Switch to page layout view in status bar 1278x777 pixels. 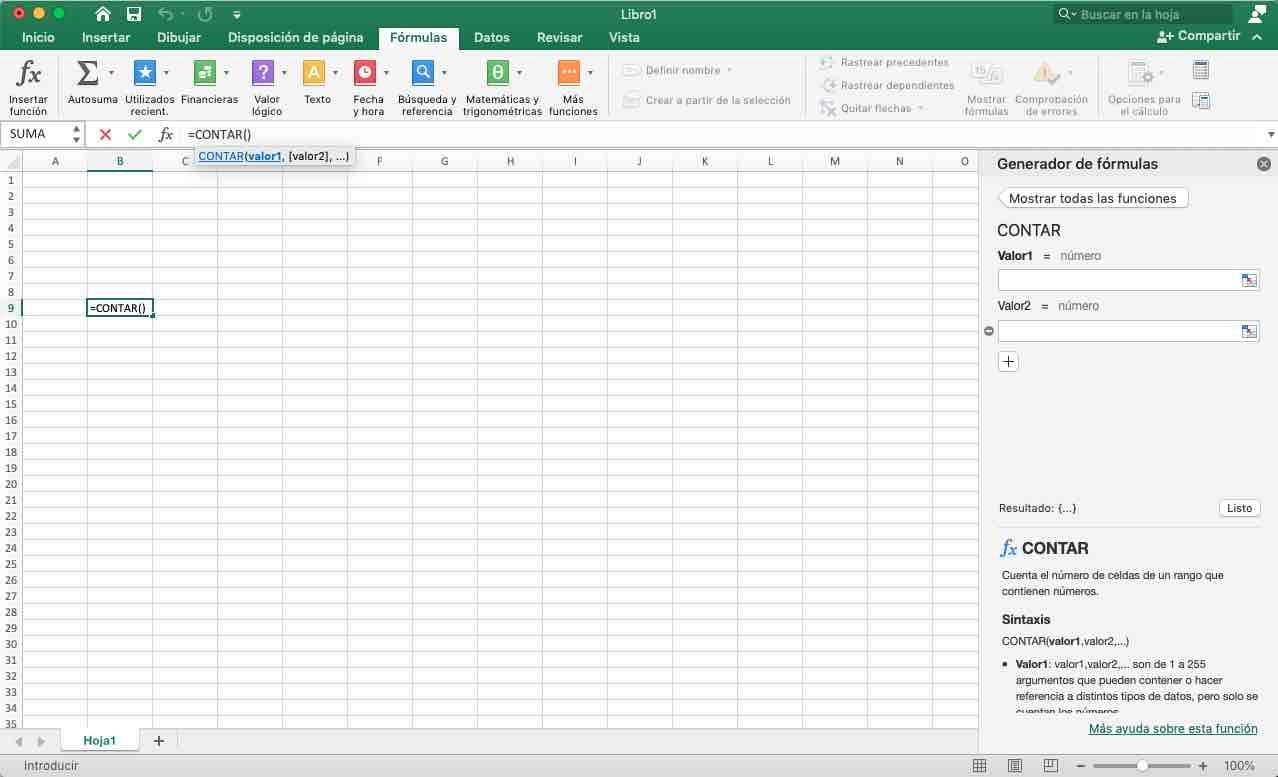click(x=1015, y=766)
